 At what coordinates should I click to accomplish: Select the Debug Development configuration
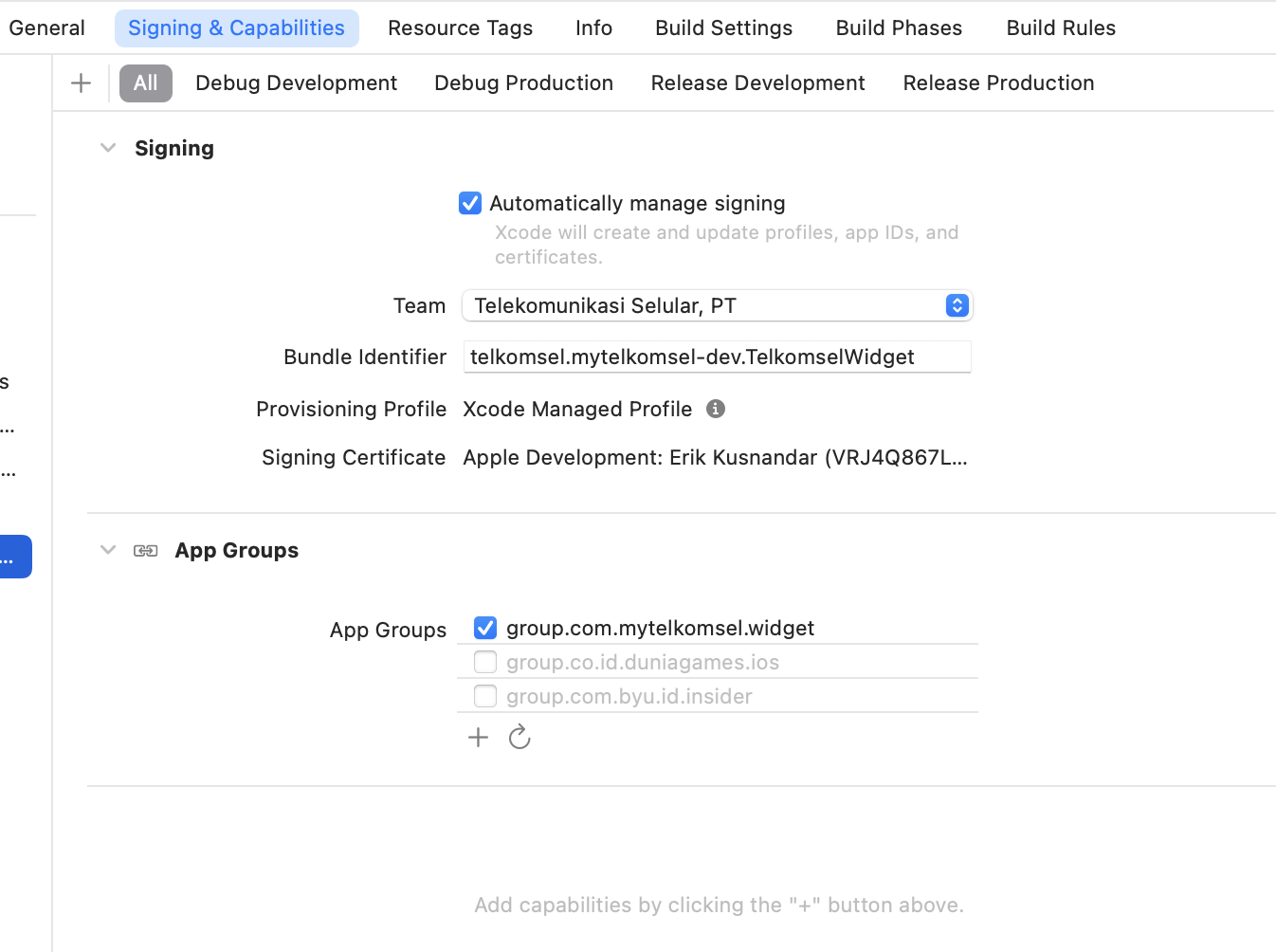296,83
